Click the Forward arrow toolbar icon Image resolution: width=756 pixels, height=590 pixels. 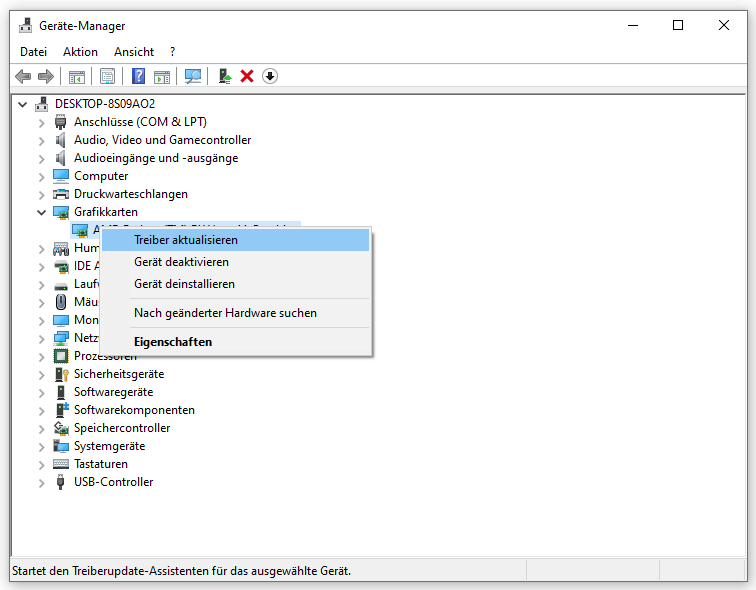click(x=46, y=76)
